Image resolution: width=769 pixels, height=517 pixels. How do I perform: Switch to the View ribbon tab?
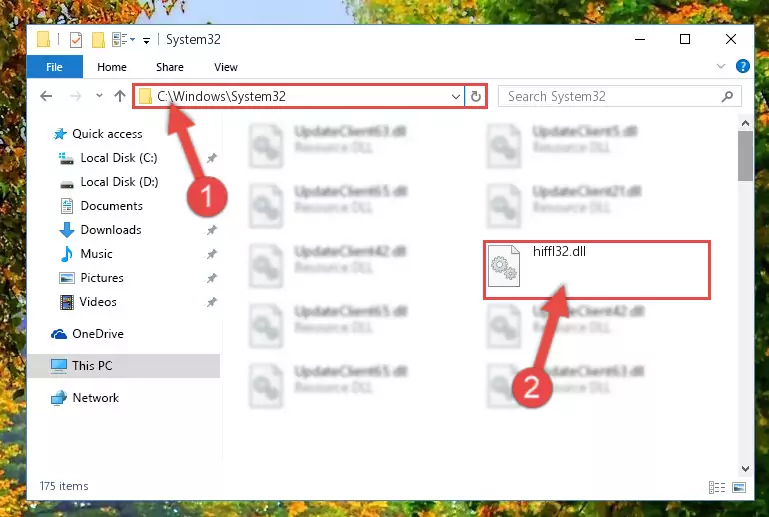[x=226, y=67]
